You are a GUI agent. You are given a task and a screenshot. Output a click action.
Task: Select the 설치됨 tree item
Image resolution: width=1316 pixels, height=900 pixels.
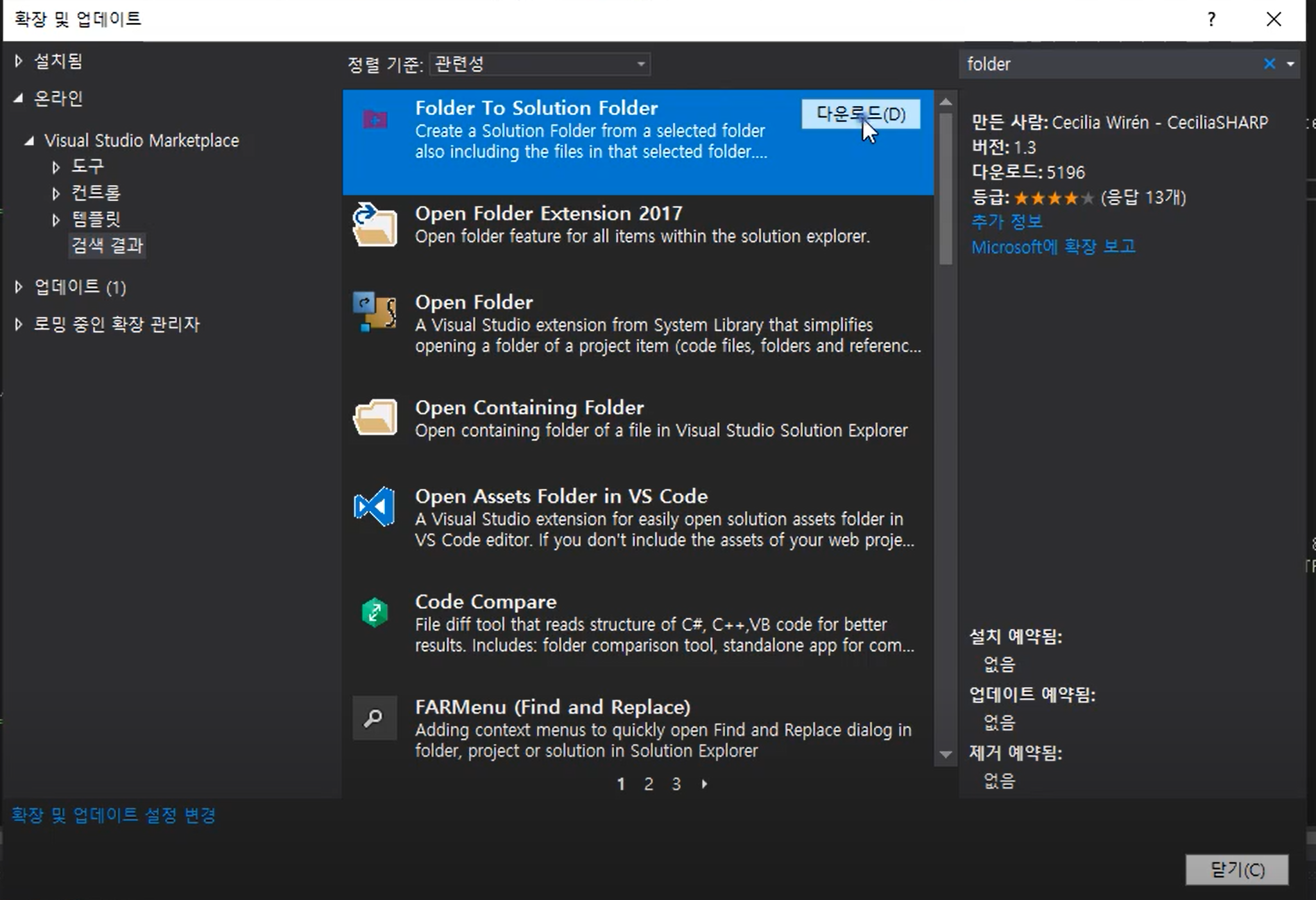click(x=58, y=61)
